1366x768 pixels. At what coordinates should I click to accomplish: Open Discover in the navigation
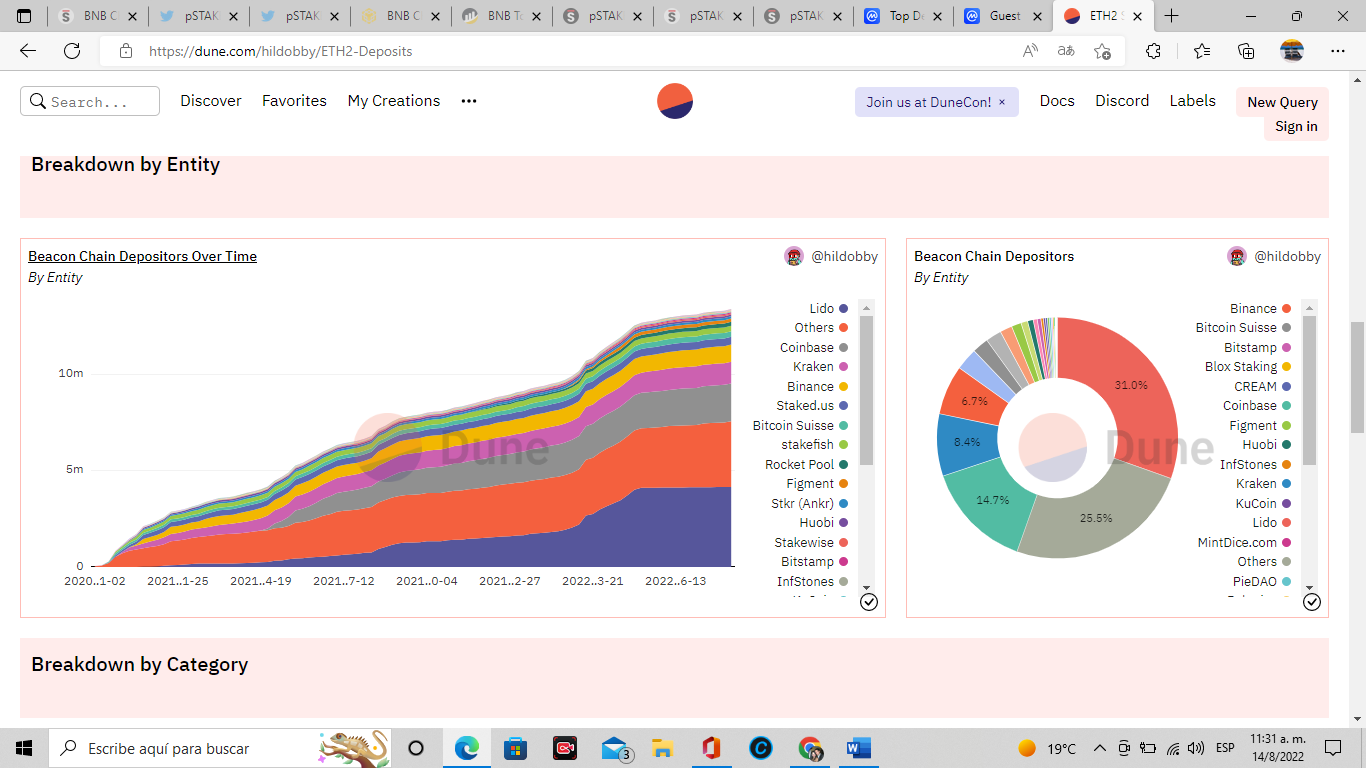pos(211,101)
